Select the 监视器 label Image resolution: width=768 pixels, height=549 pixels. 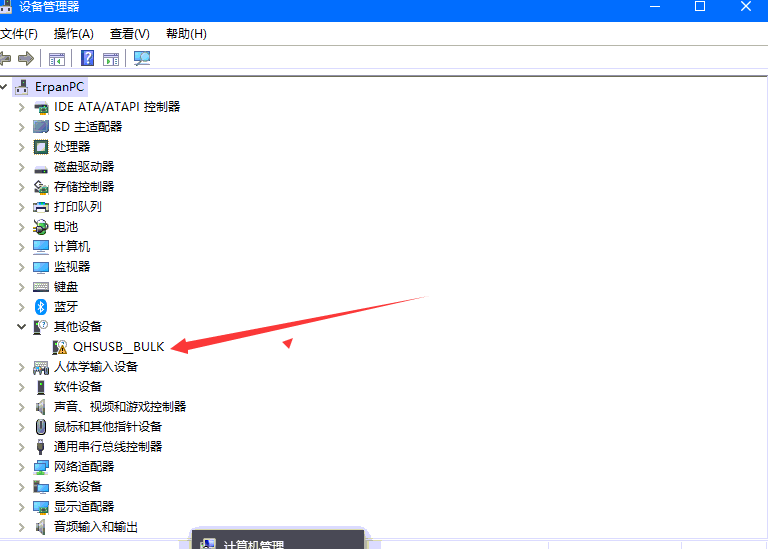tap(72, 267)
